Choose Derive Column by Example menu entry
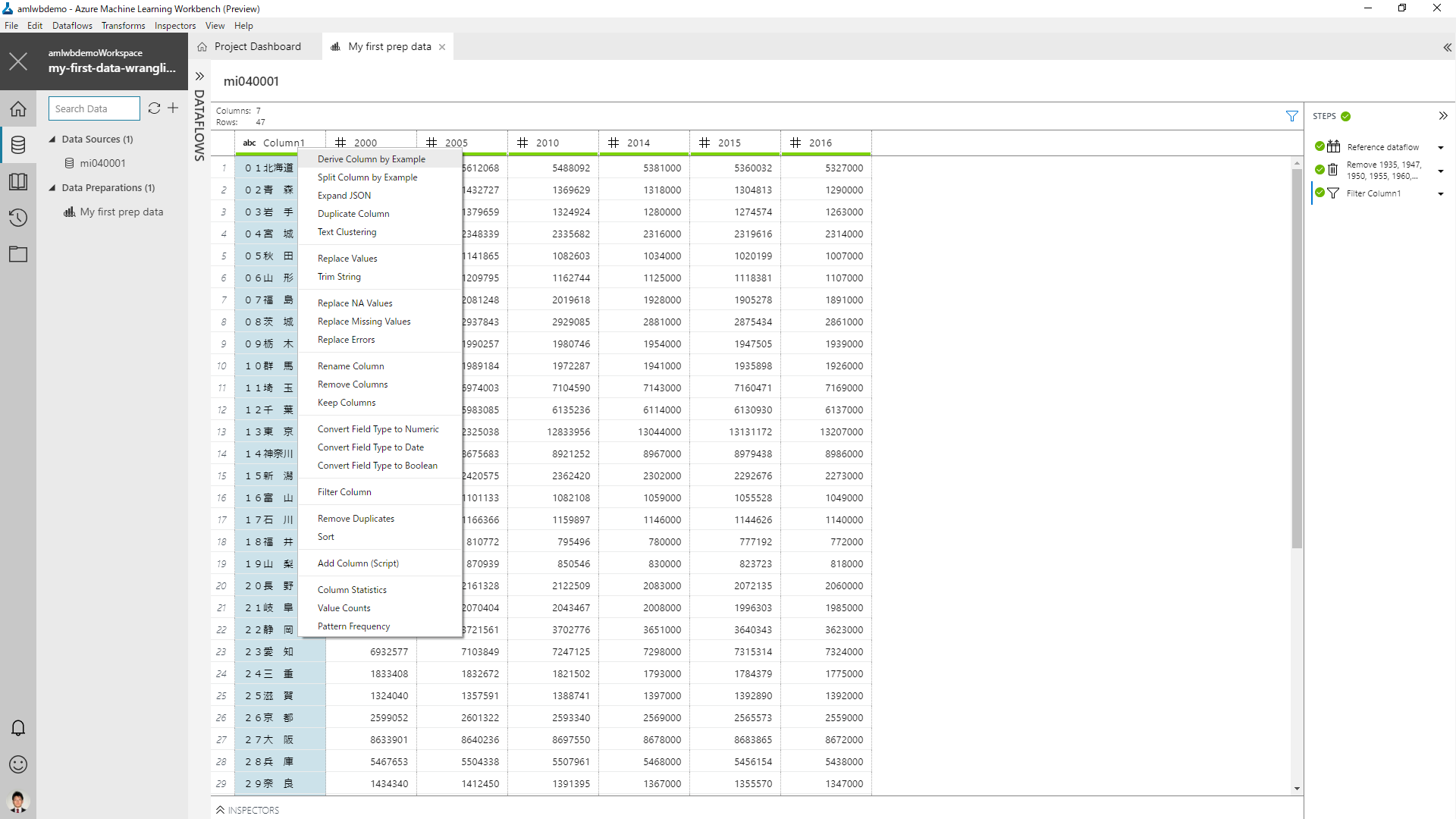Viewport: 1456px width, 819px height. pos(371,159)
